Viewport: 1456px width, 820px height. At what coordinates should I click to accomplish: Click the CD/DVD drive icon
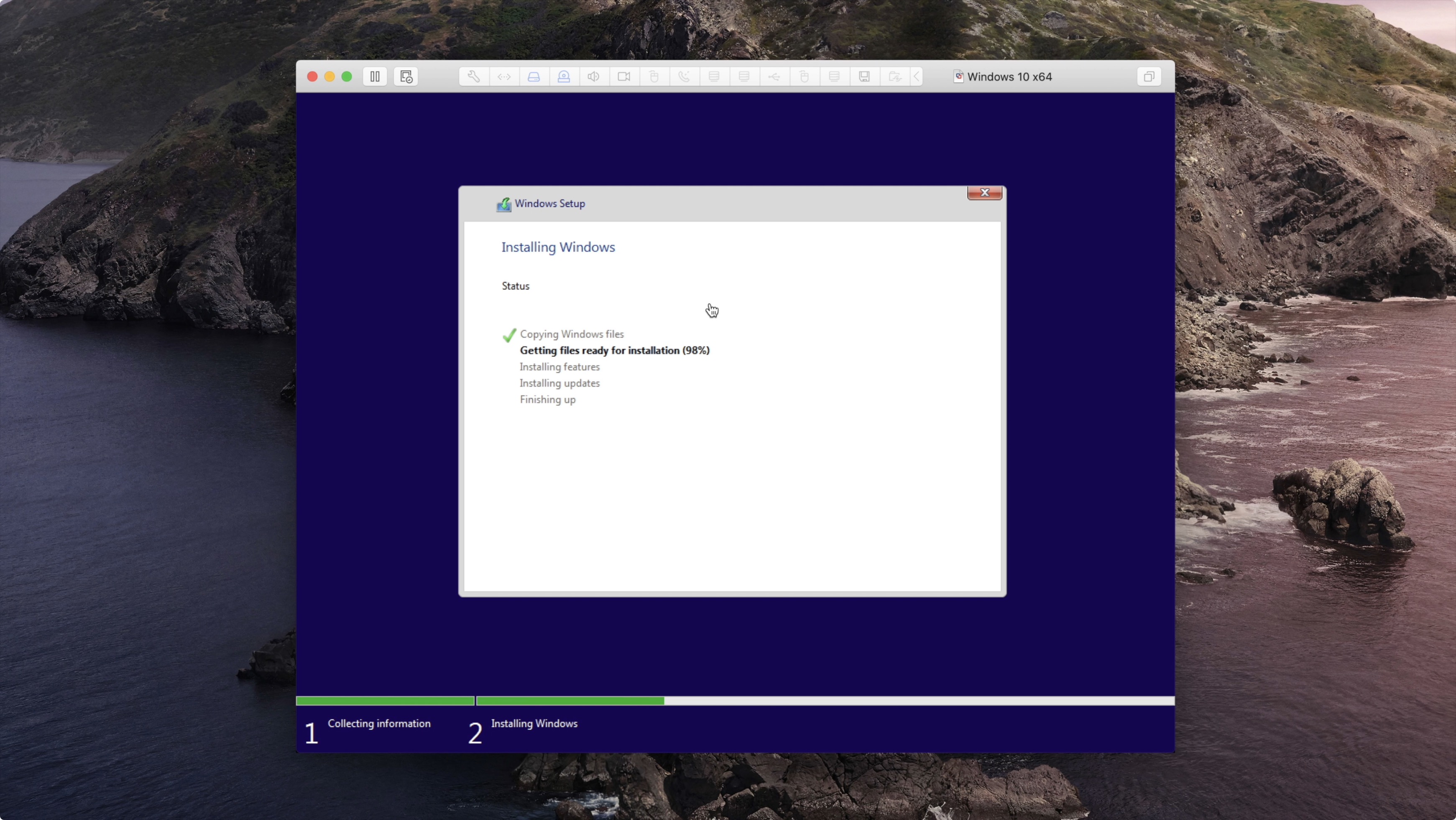(x=564, y=76)
